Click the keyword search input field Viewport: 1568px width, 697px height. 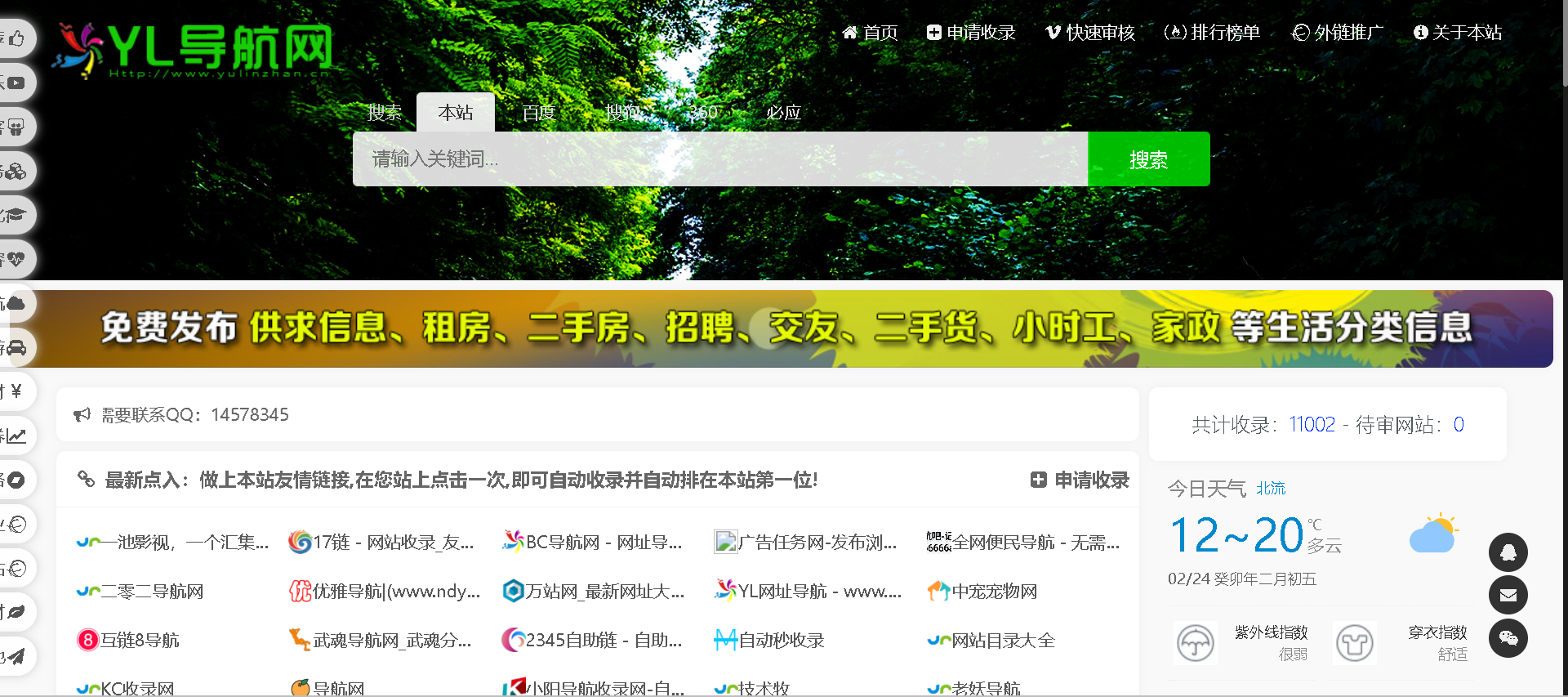(x=720, y=159)
